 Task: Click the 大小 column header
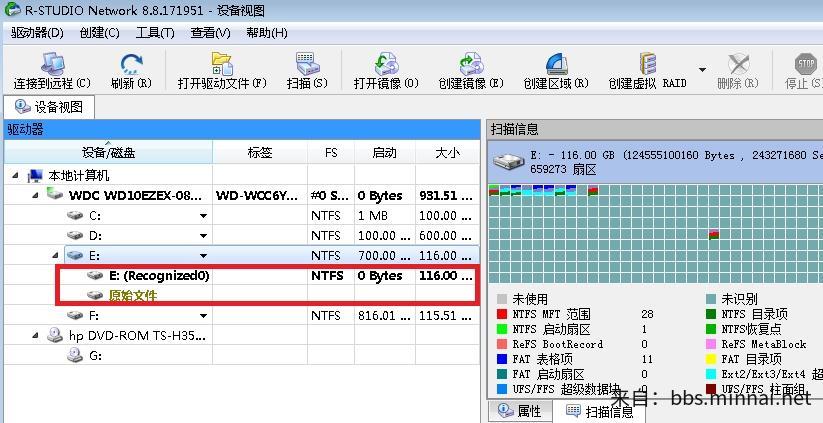[x=447, y=152]
